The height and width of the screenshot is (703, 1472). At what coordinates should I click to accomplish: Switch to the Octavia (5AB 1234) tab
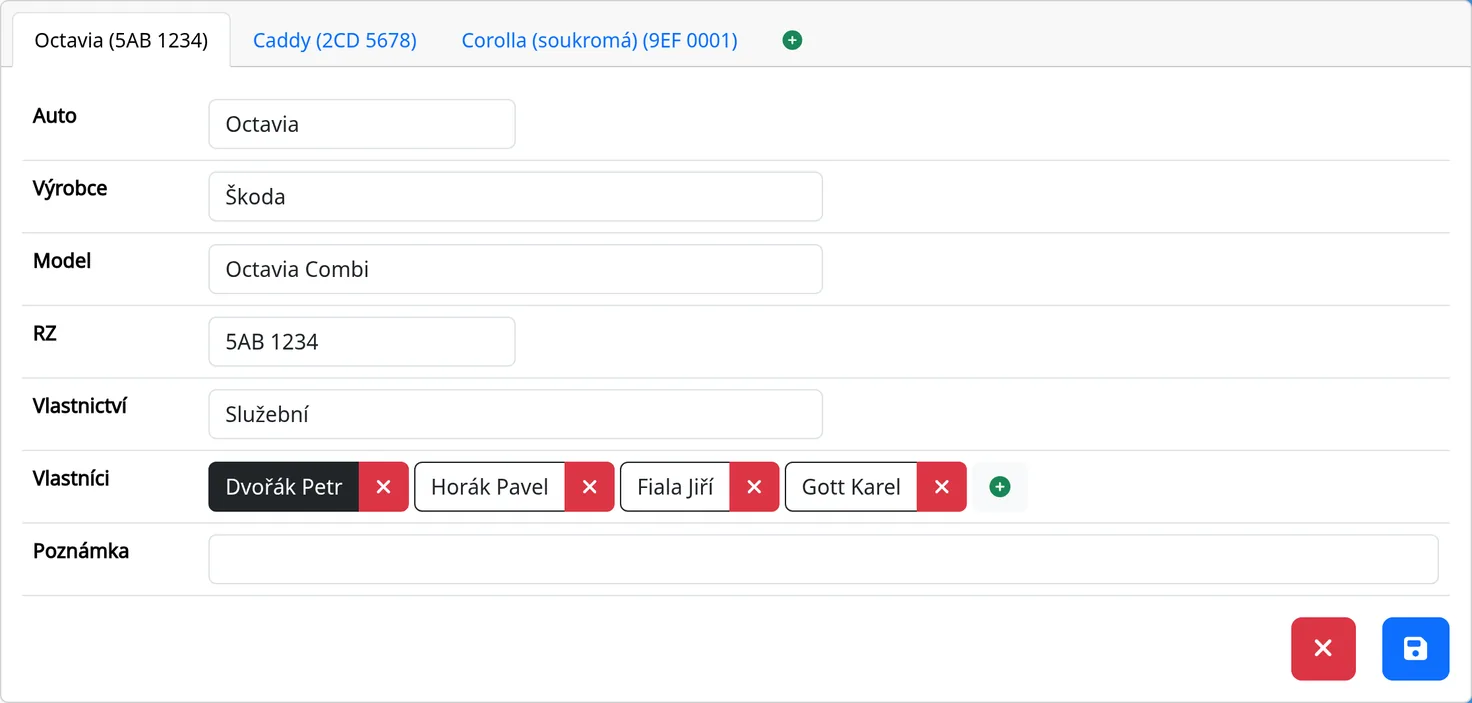click(121, 40)
